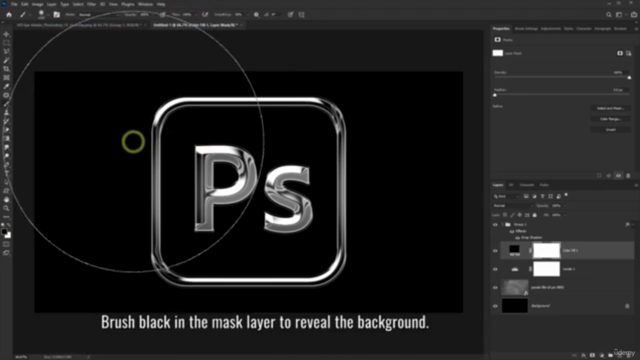Select vector mask button in Properties
The width and height of the screenshot is (640, 360).
click(629, 53)
